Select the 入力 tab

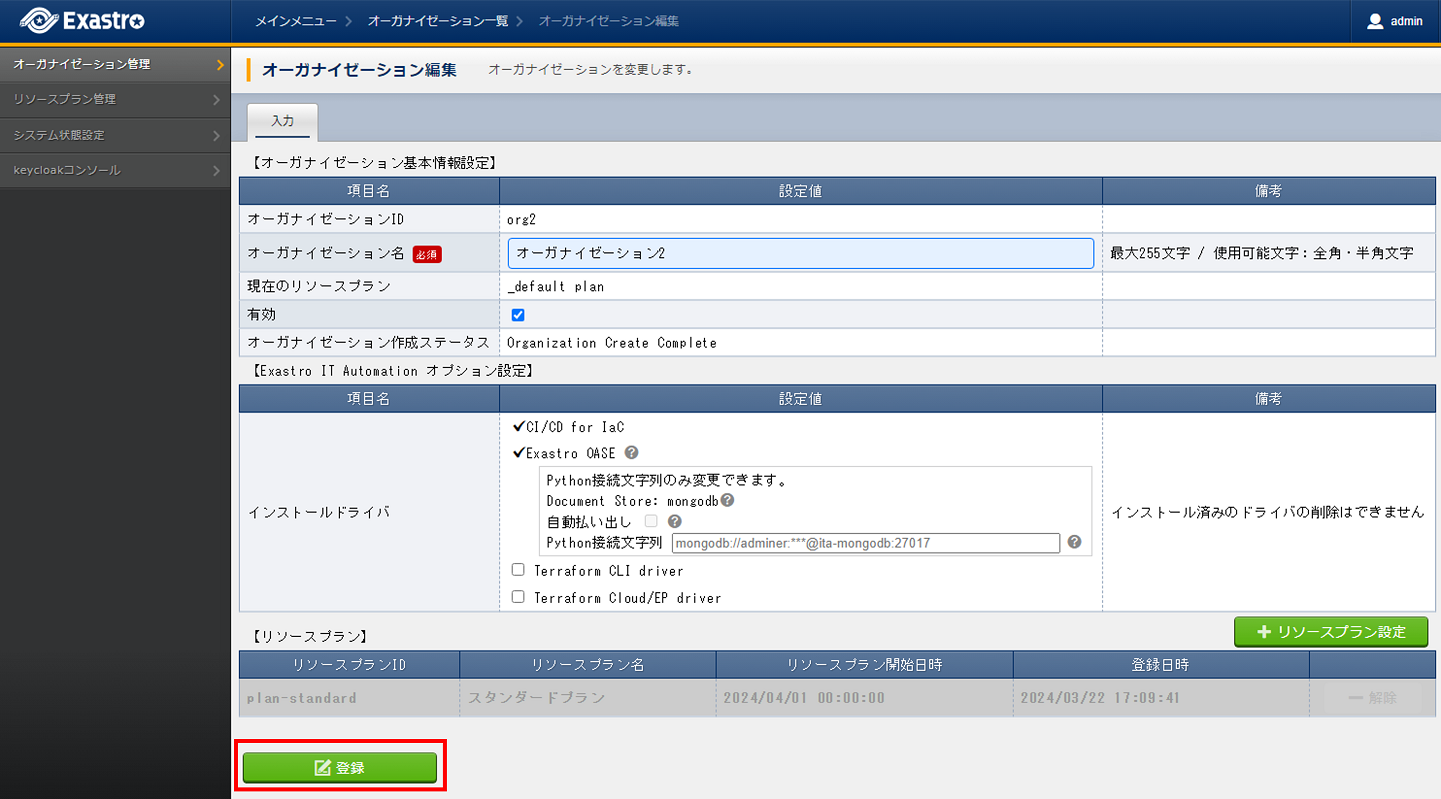point(282,121)
